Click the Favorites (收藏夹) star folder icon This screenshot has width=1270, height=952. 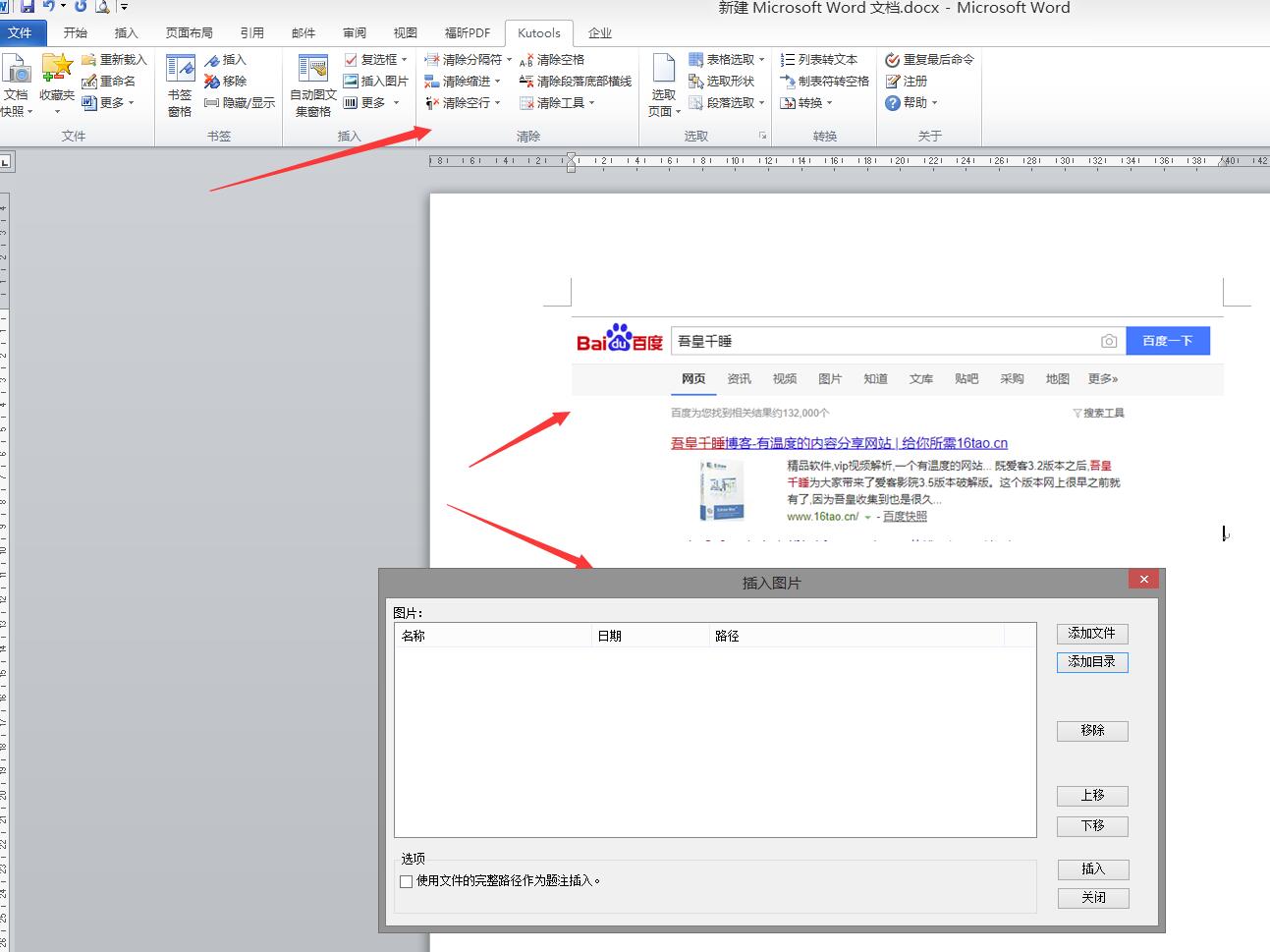tap(57, 70)
